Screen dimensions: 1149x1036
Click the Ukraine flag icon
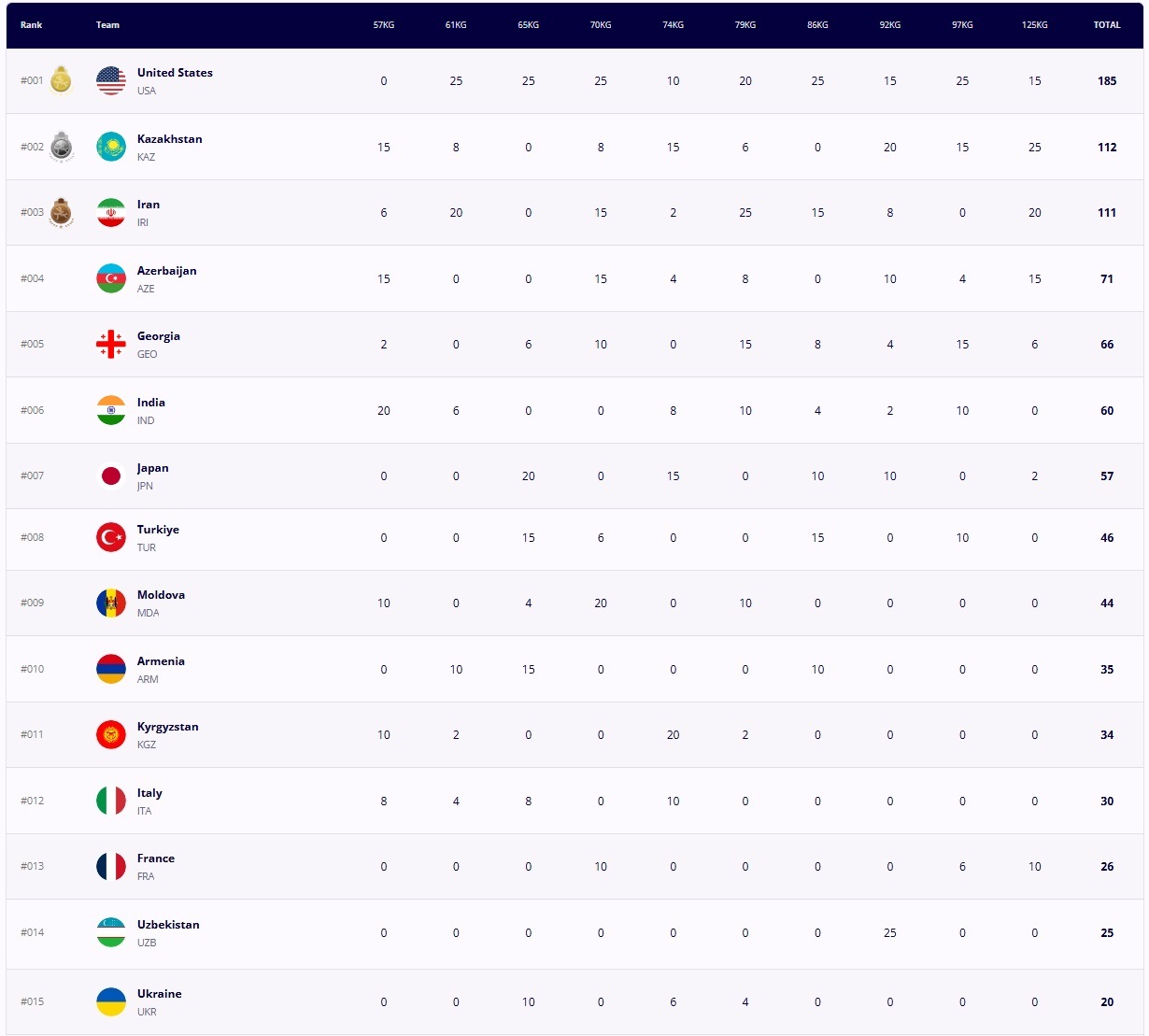click(111, 1001)
